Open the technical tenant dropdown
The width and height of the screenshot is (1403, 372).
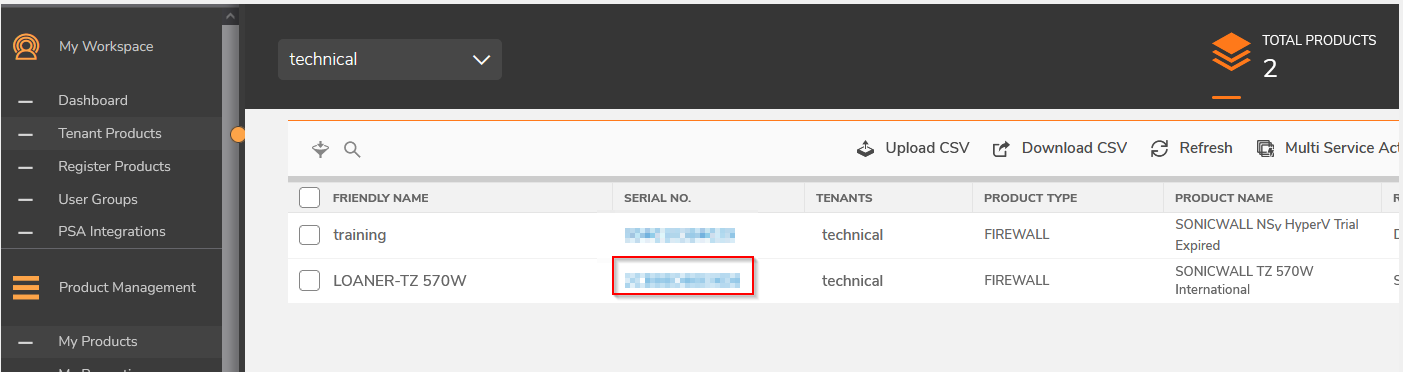(x=390, y=60)
